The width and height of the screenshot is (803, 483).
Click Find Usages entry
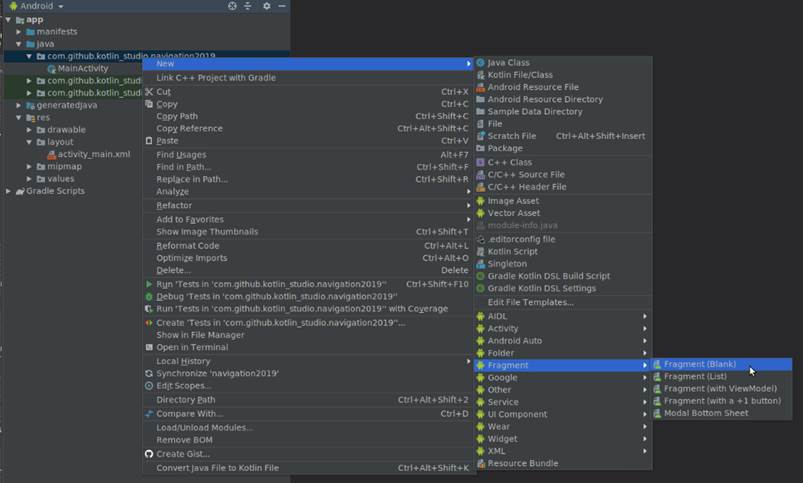[308, 155]
